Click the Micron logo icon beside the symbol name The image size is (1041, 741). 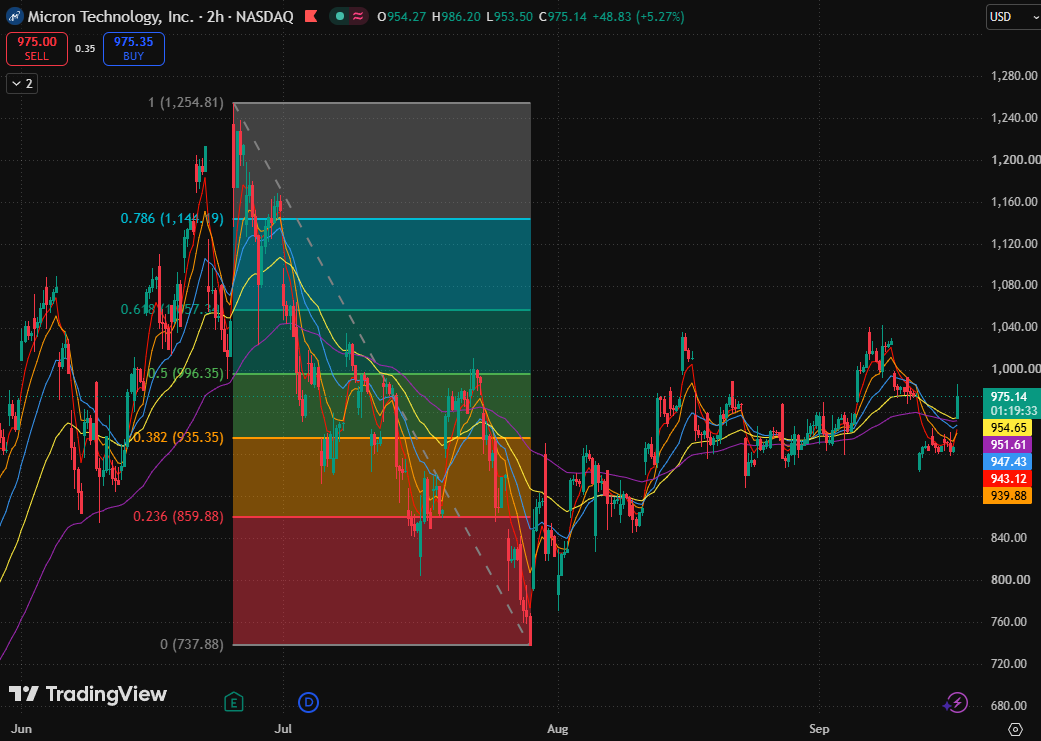click(x=14, y=17)
